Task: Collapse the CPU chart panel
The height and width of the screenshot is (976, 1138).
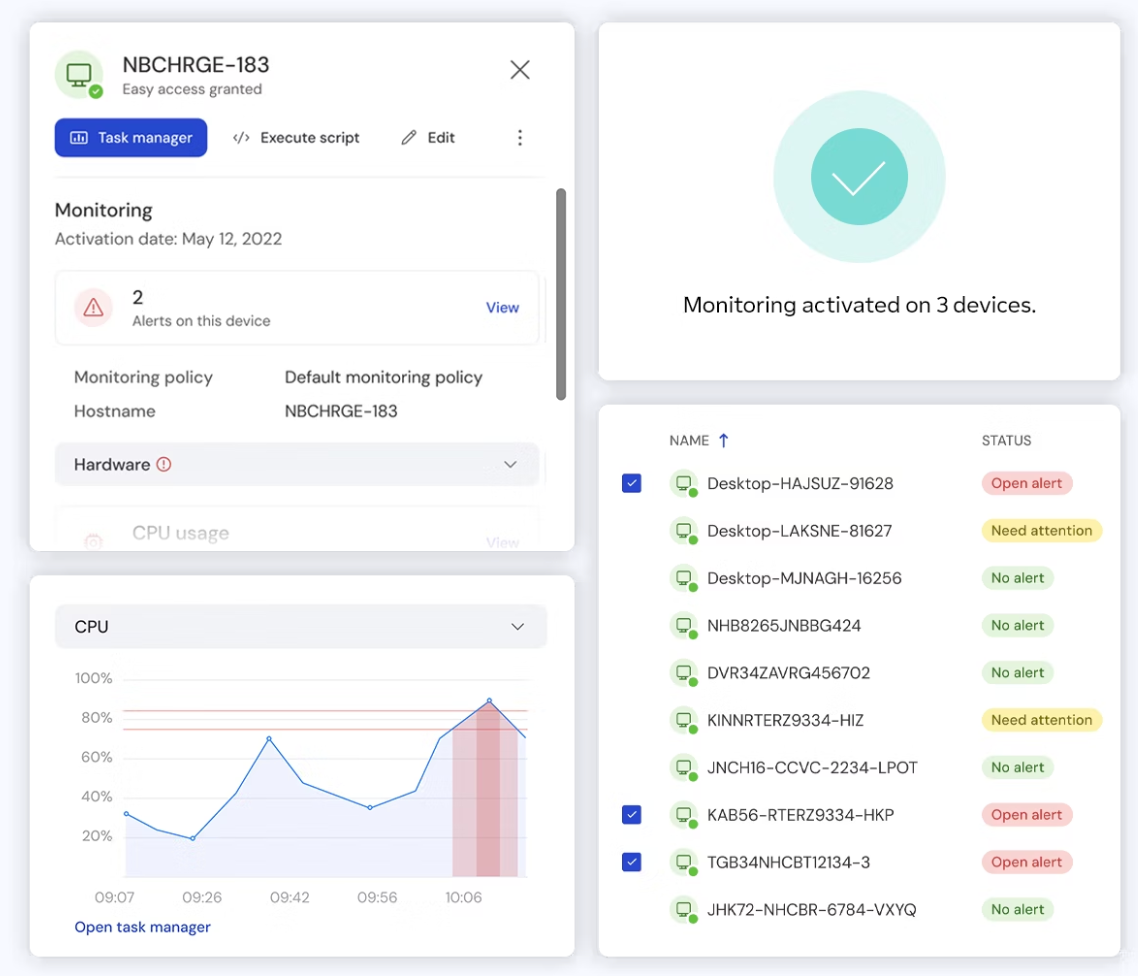Action: coord(518,626)
